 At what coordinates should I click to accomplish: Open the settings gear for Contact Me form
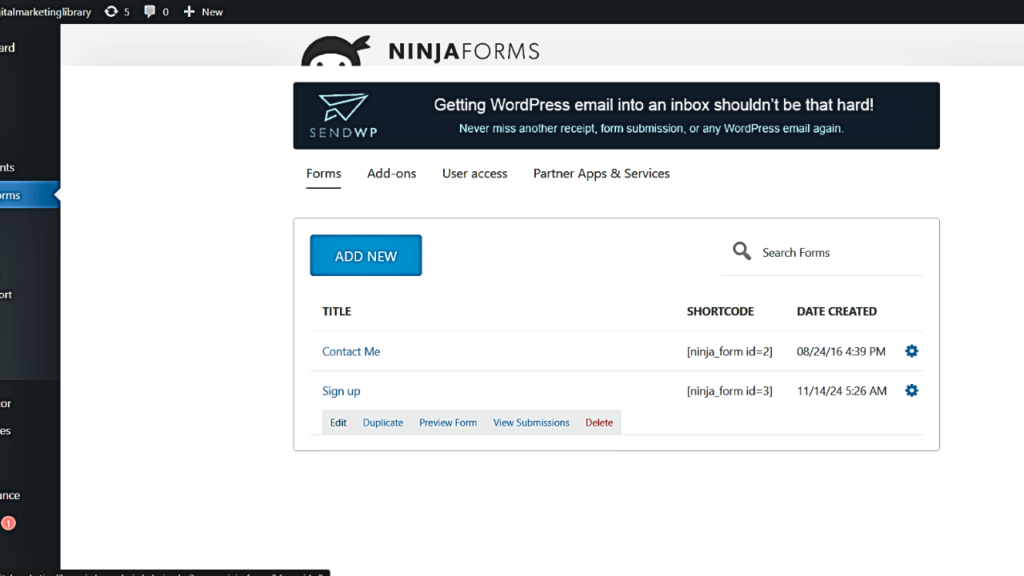point(911,351)
